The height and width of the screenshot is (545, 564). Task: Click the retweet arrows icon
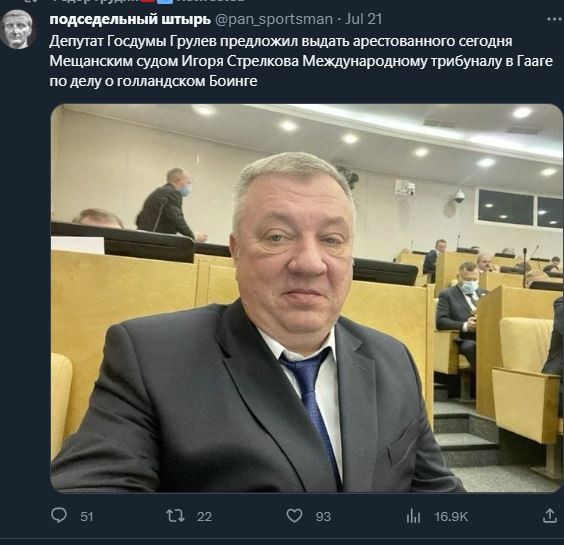176,516
